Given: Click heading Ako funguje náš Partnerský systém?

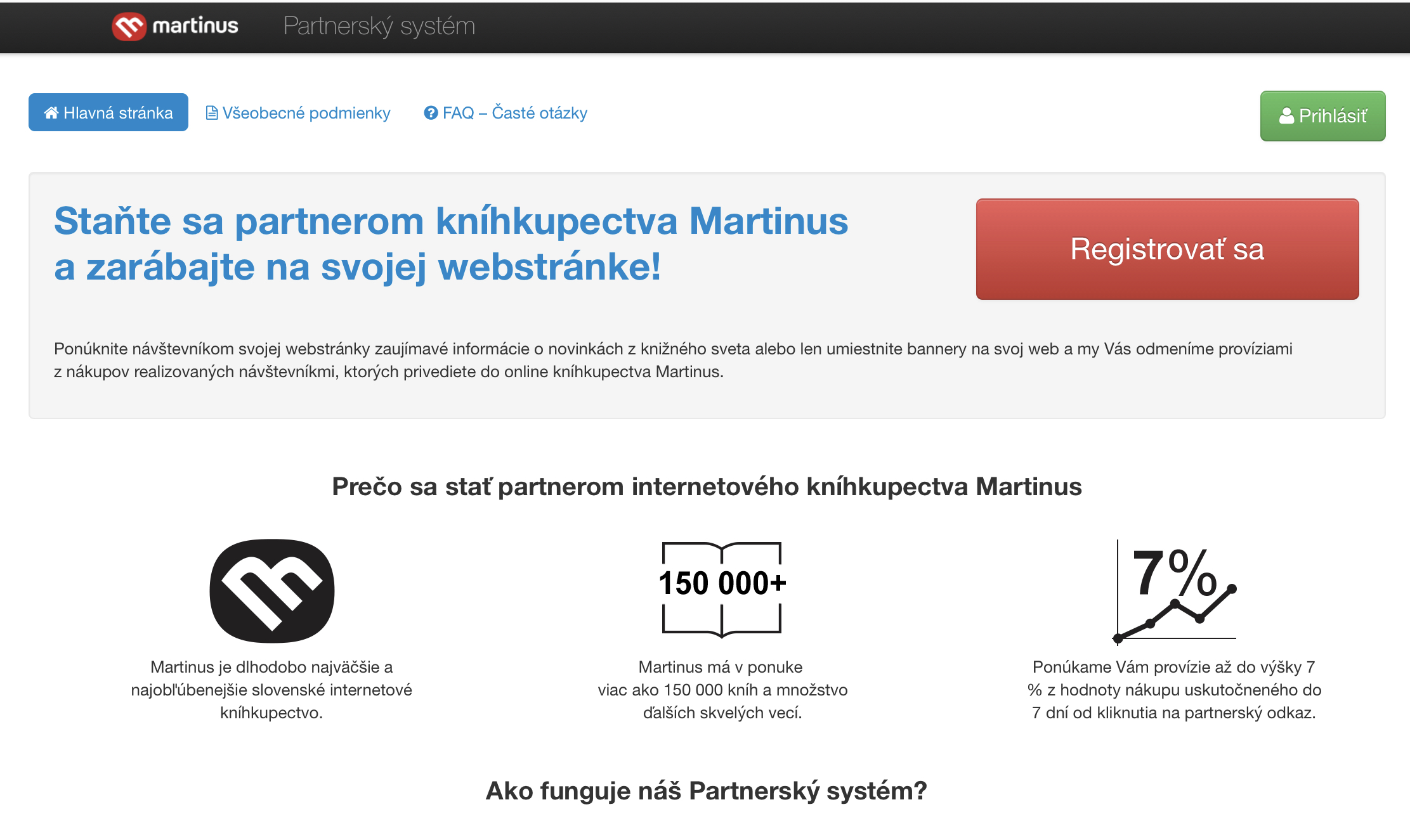Looking at the screenshot, I should (706, 791).
